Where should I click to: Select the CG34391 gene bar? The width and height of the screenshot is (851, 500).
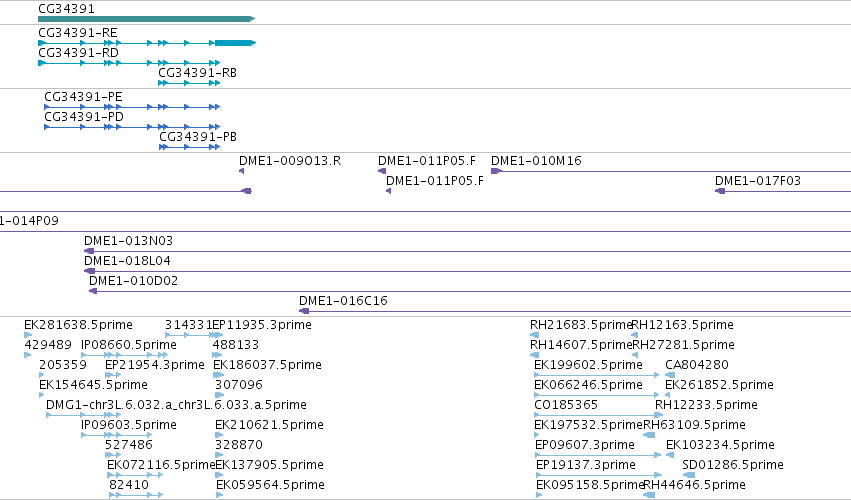(x=147, y=19)
